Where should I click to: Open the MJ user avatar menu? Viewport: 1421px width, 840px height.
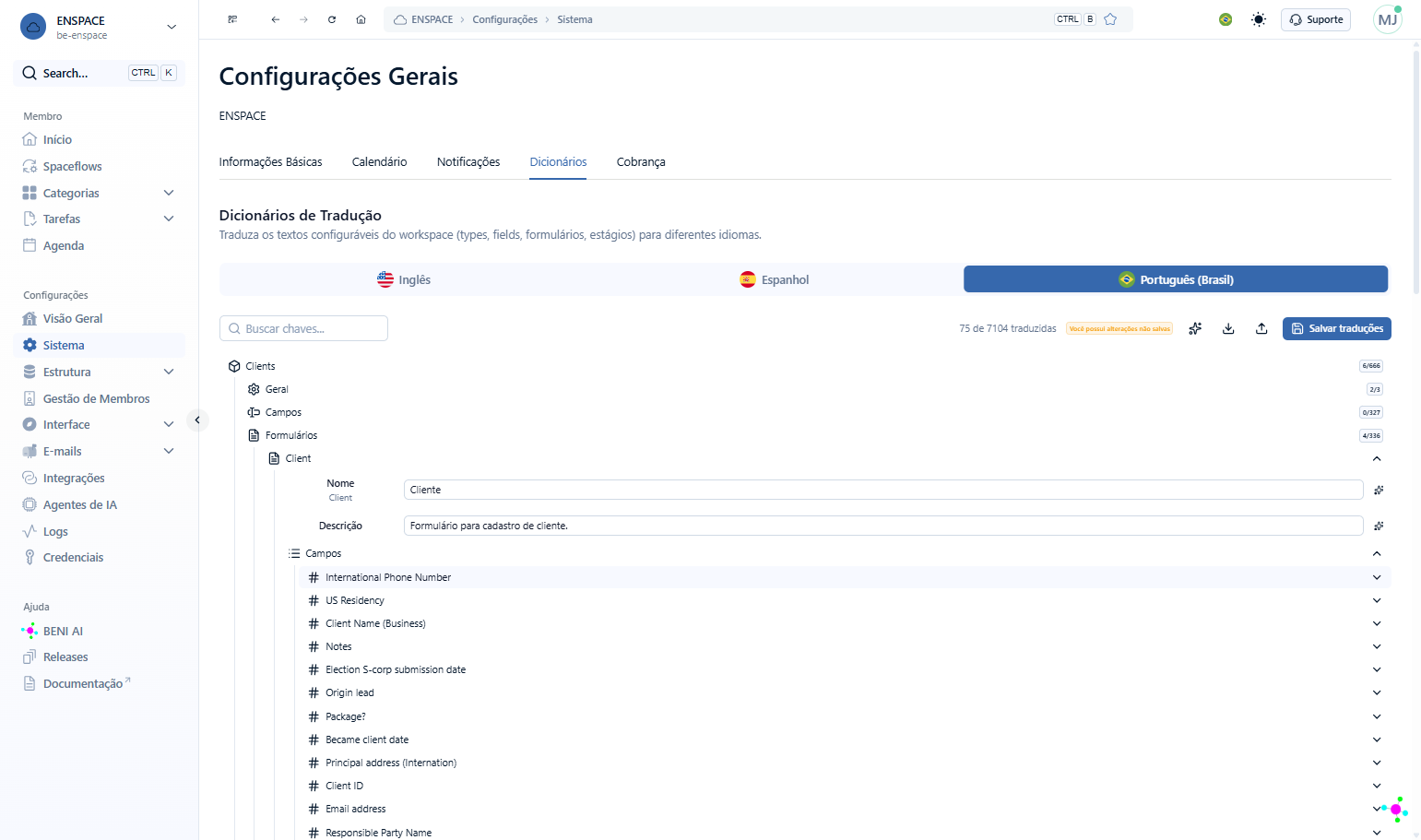coord(1388,19)
